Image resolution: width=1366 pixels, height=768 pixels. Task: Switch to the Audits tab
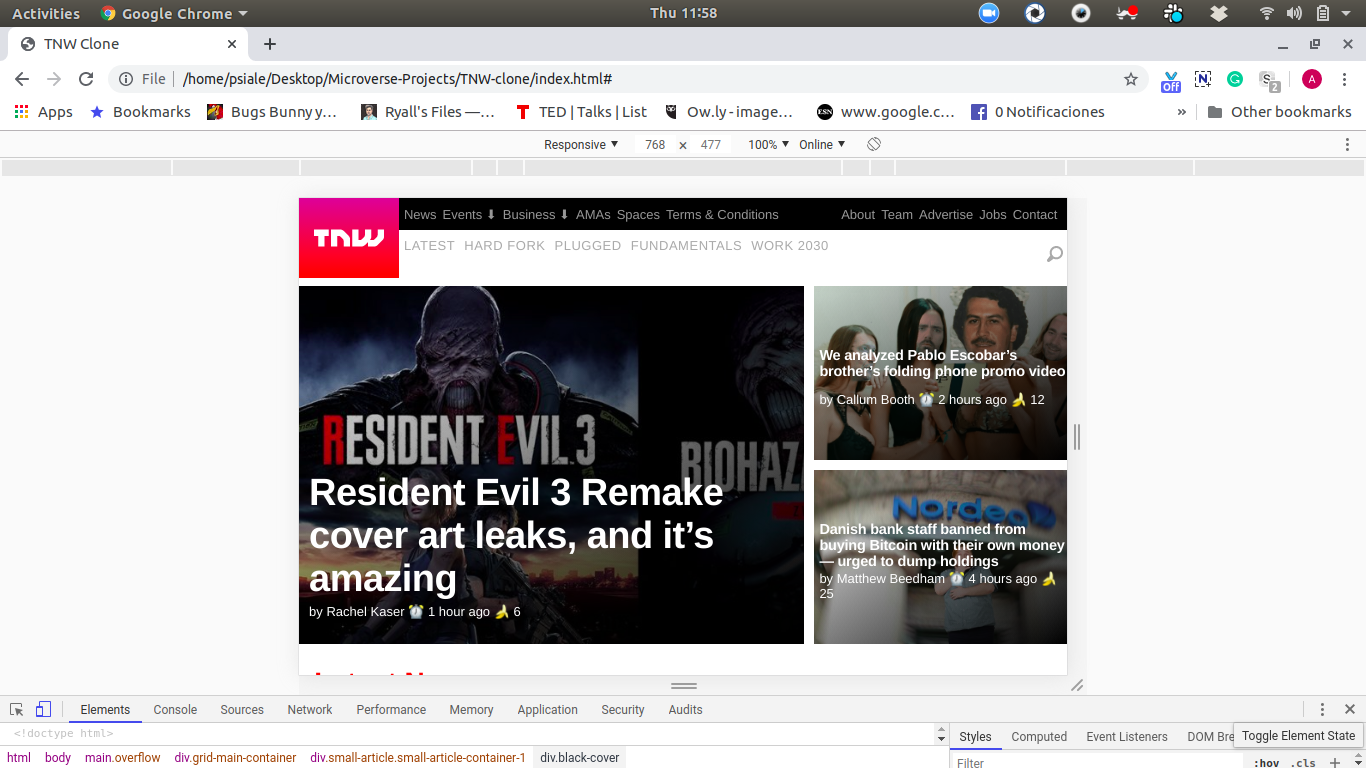[x=685, y=710]
